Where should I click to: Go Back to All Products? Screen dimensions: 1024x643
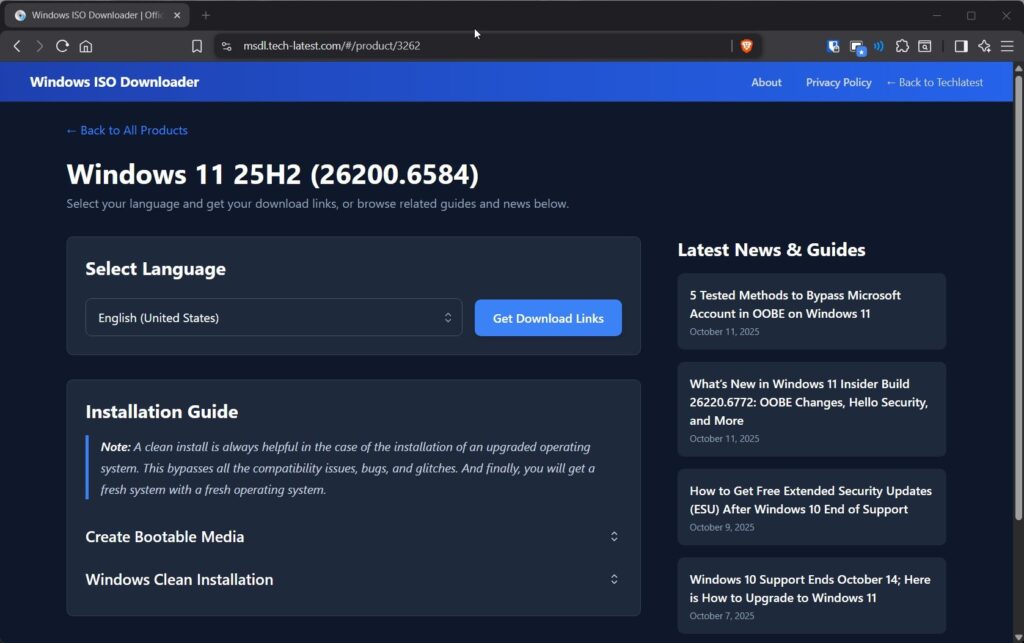(x=127, y=131)
